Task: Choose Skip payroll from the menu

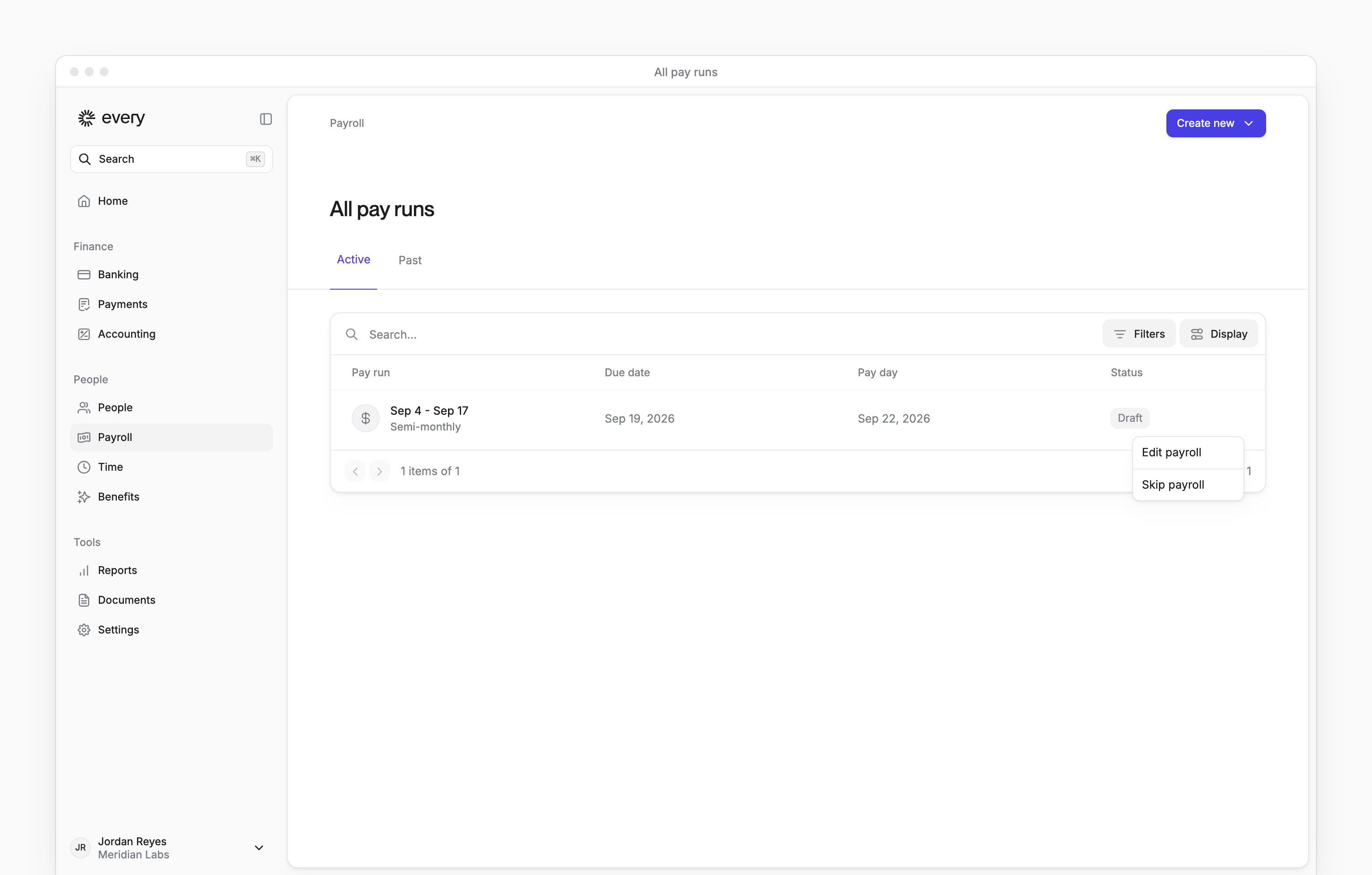Action: (1187, 485)
